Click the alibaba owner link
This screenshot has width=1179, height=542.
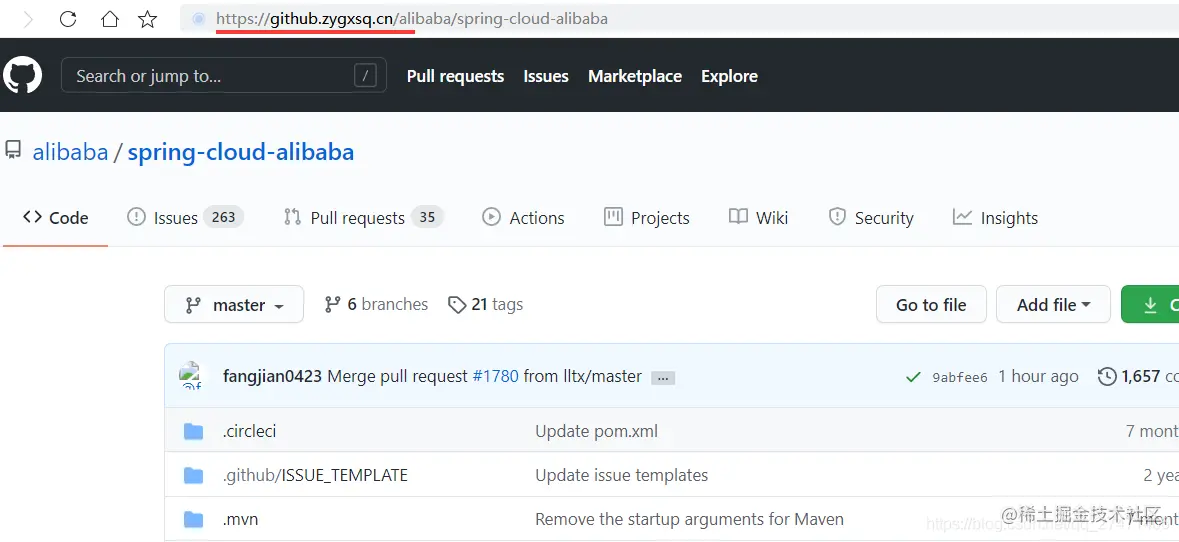[71, 153]
